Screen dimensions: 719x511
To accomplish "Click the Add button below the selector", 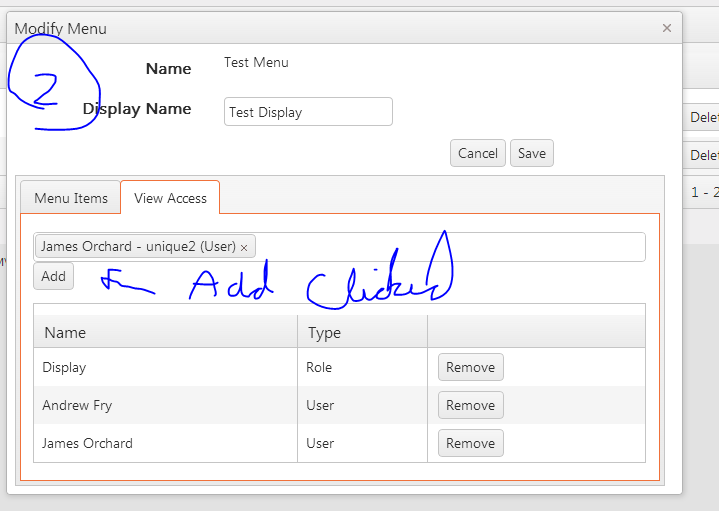I will point(53,276).
